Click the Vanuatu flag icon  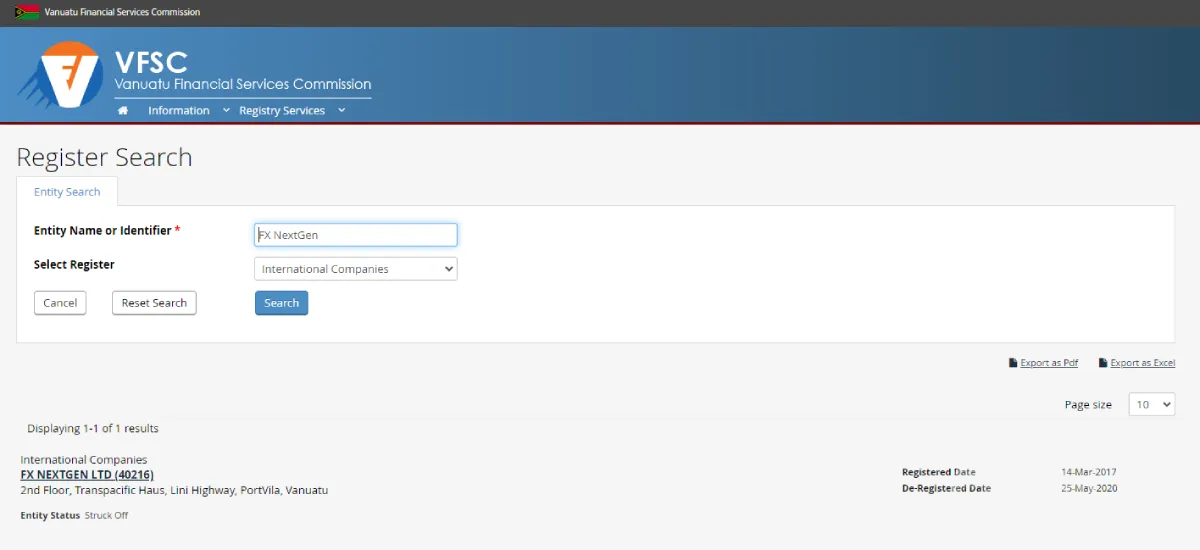pyautogui.click(x=27, y=12)
